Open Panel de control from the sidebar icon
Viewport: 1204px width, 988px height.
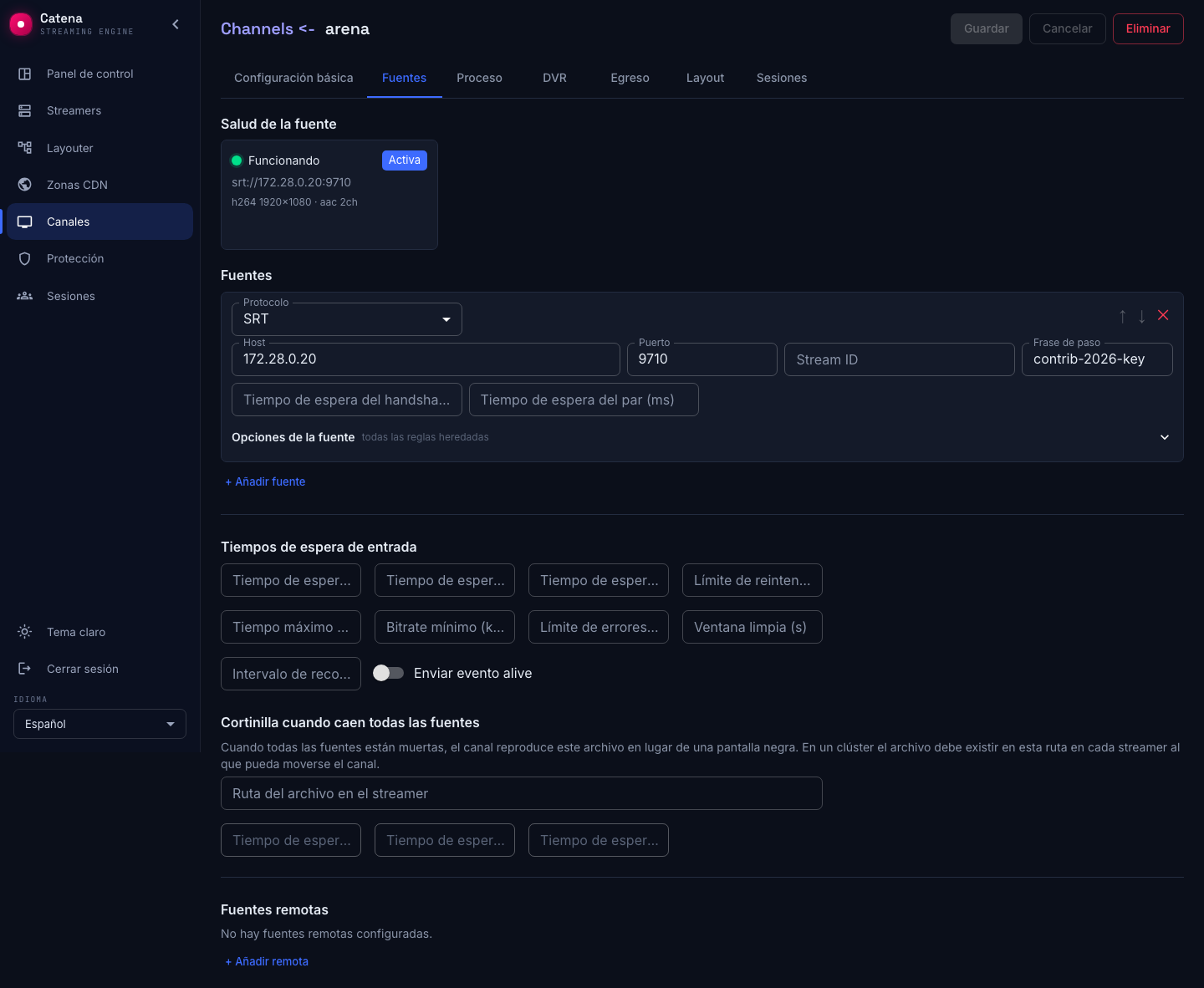pos(25,74)
